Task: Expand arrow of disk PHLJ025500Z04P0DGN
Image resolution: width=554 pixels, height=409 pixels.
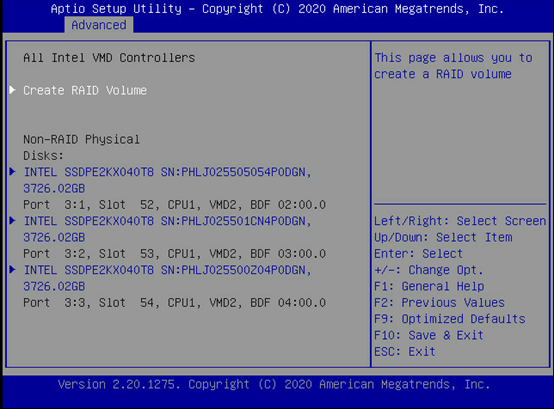Action: pos(13,269)
